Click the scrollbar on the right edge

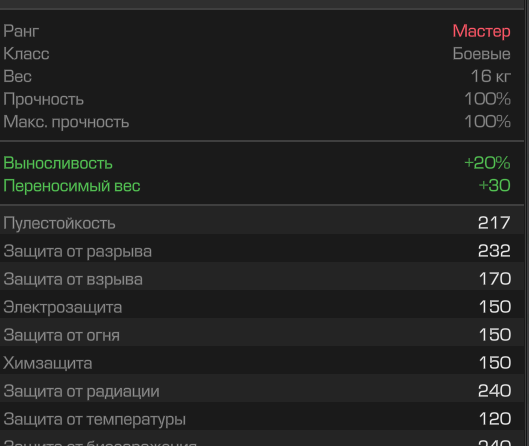tap(527, 223)
